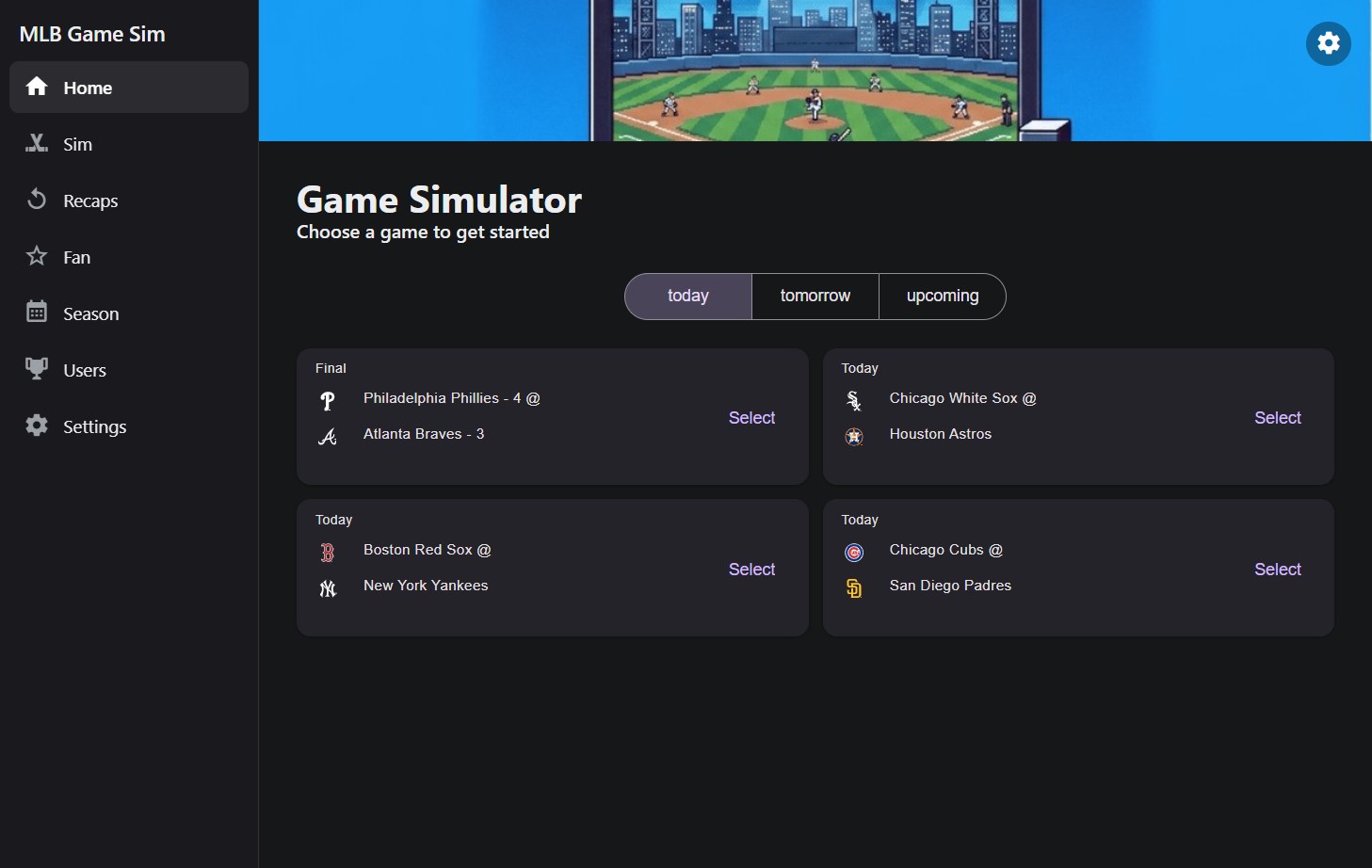The height and width of the screenshot is (868, 1372).
Task: Select the Phillies at Braves game
Action: click(751, 418)
